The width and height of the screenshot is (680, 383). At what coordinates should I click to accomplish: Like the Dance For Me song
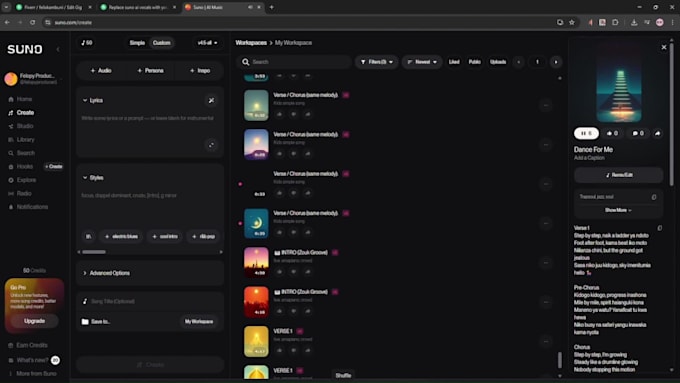[612, 133]
